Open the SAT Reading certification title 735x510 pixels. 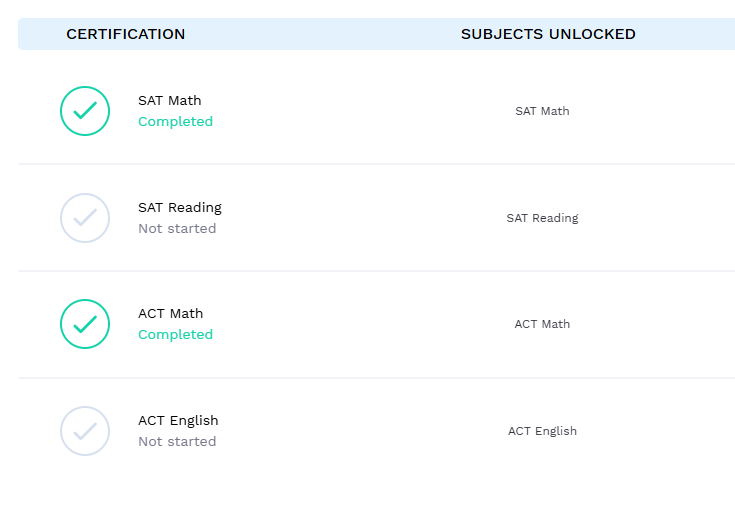(180, 207)
